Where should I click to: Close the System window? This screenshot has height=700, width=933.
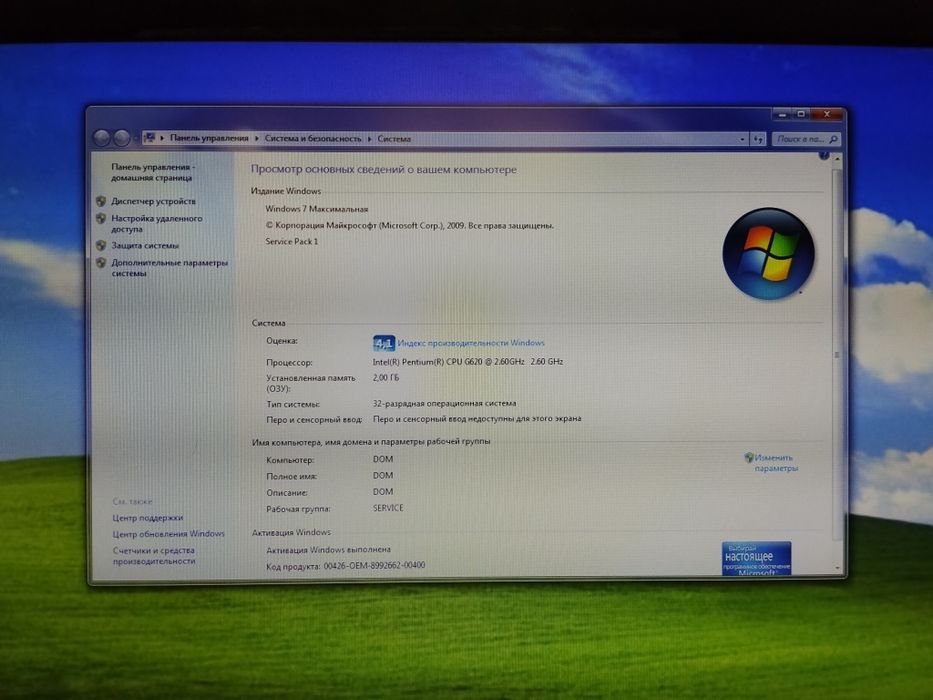coord(826,114)
